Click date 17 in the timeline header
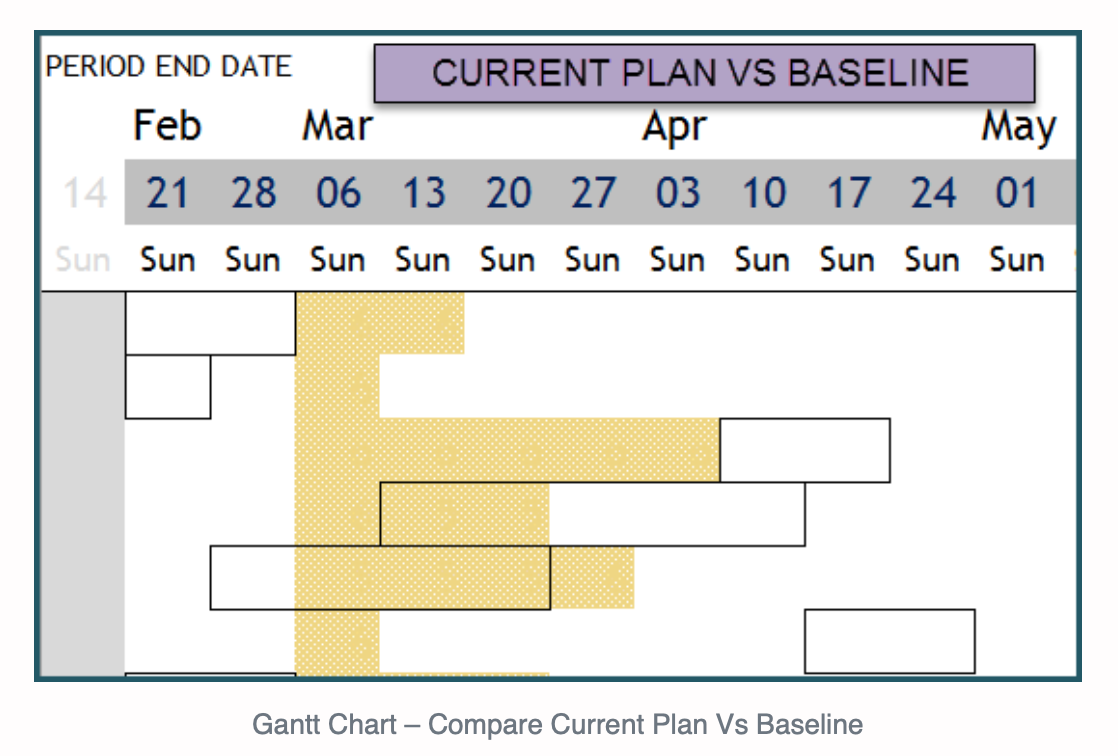Viewport: 1118px width, 756px height. (848, 193)
